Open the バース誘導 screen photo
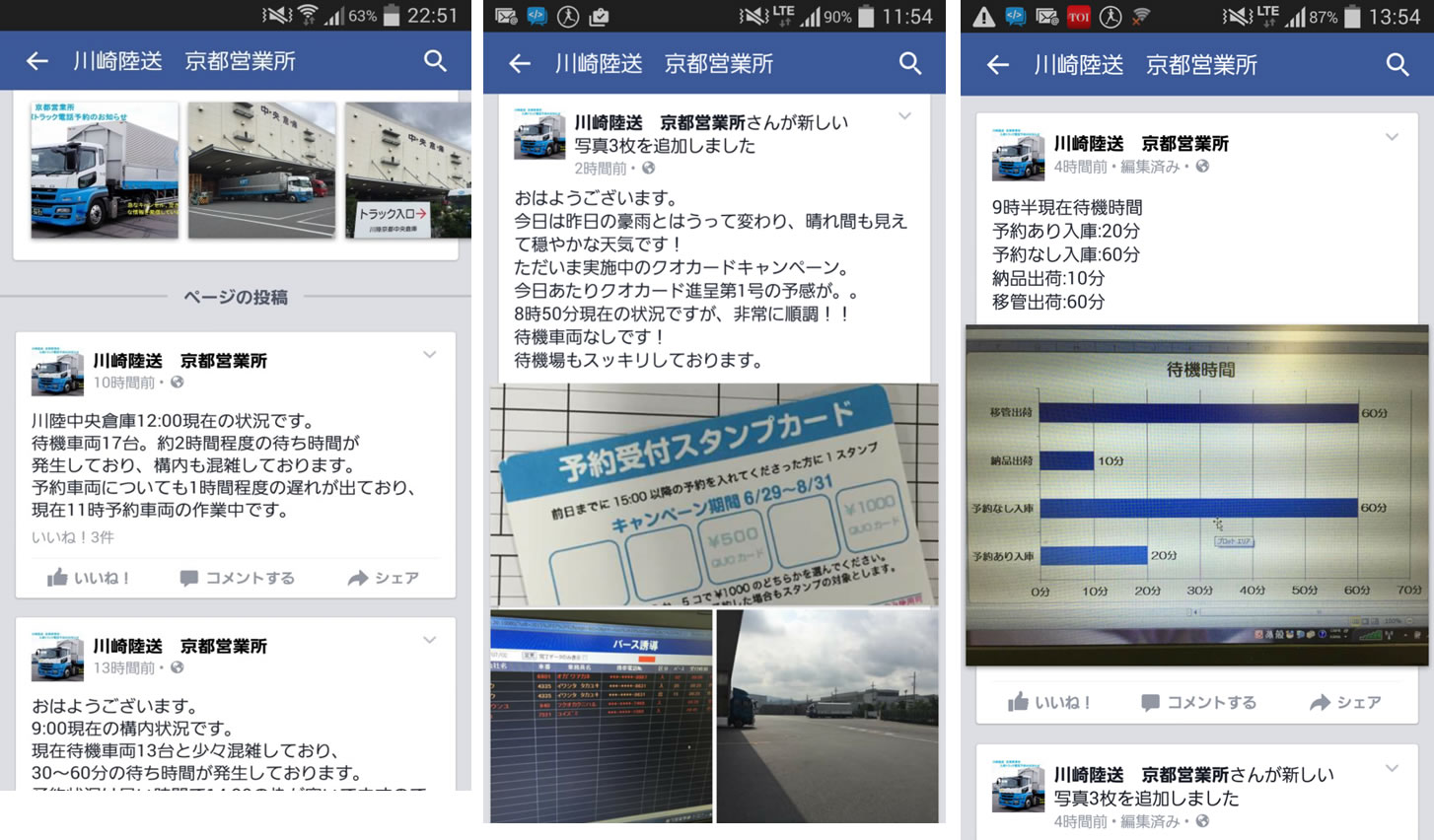This screenshot has height=840, width=1434. (601, 716)
